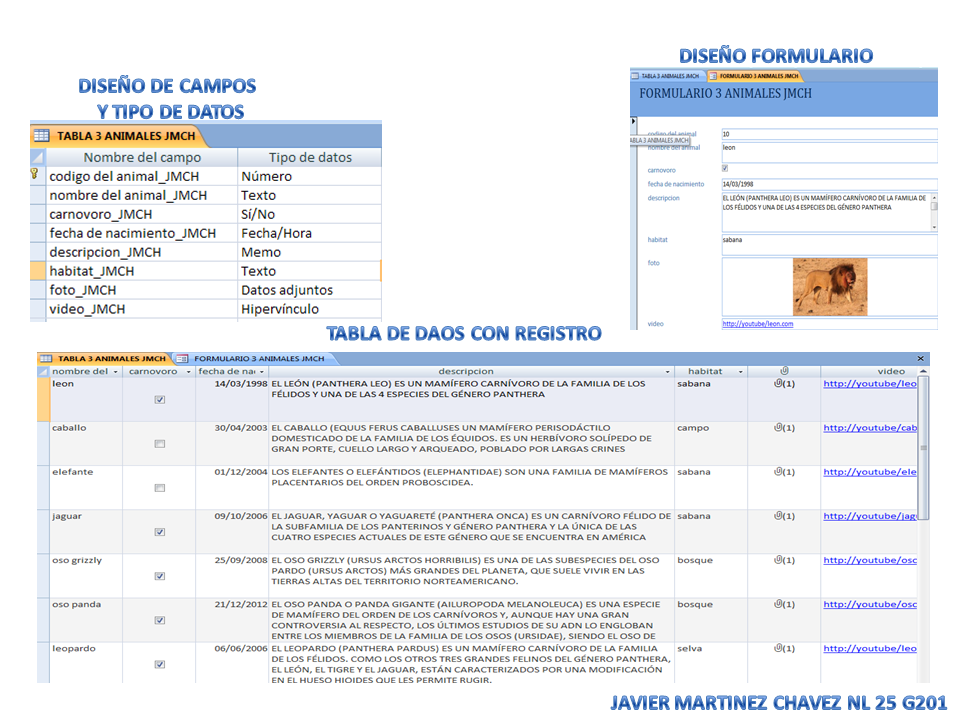Click the lion photo in the form
960x720 pixels.
click(830, 287)
